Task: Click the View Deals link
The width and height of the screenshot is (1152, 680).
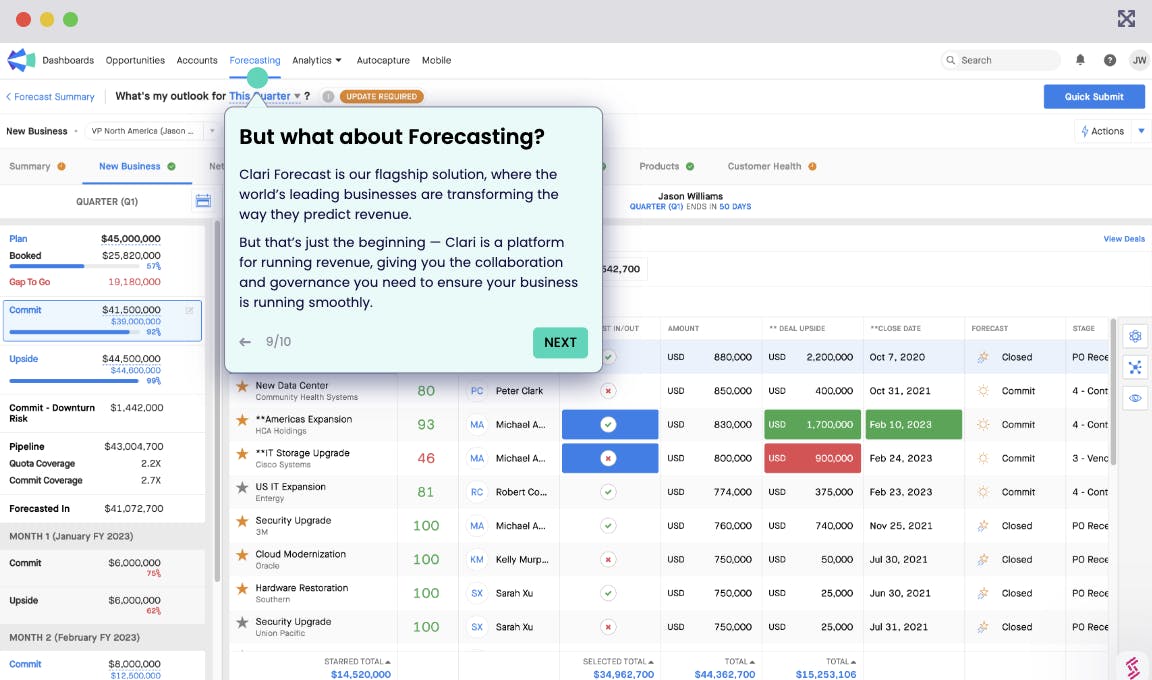Action: pyautogui.click(x=1123, y=239)
